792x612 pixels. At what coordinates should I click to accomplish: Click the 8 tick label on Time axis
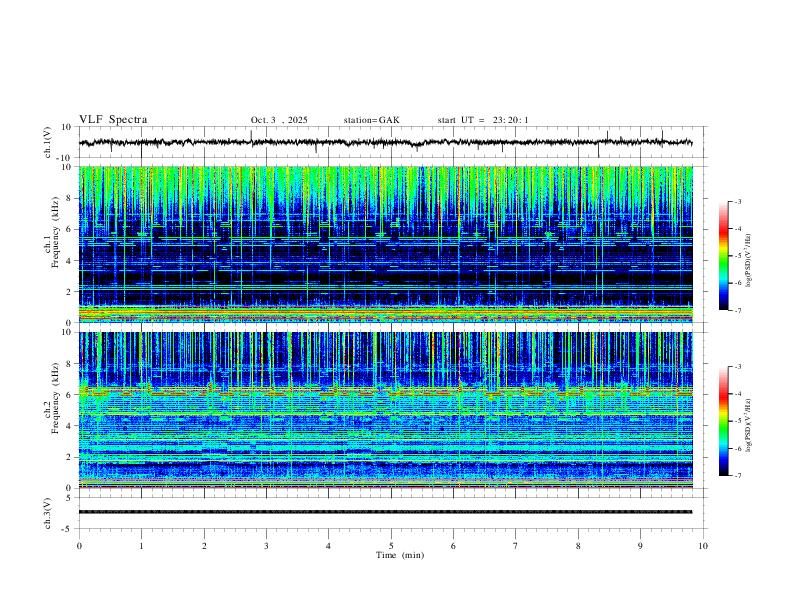click(578, 546)
